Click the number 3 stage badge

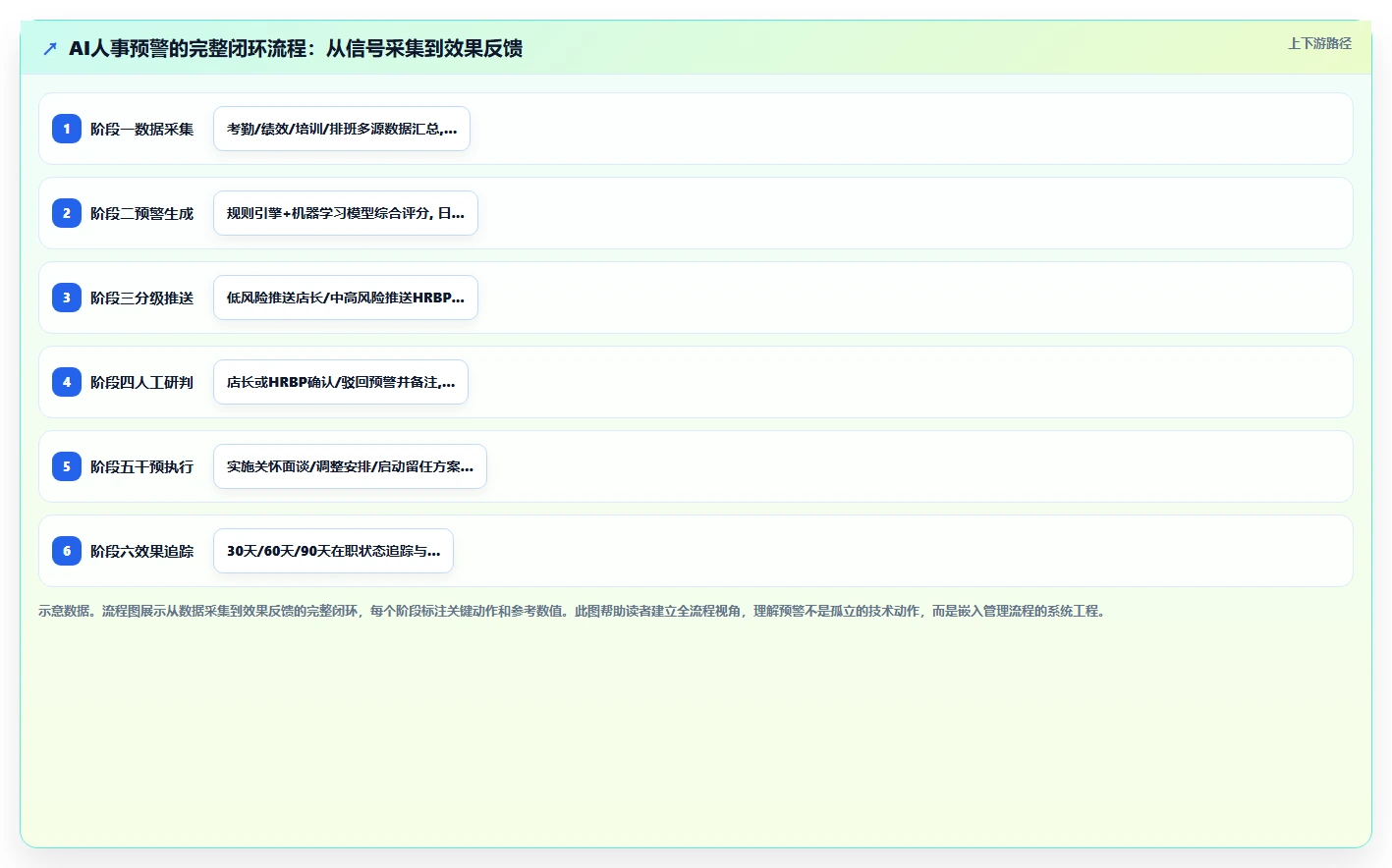tap(67, 298)
